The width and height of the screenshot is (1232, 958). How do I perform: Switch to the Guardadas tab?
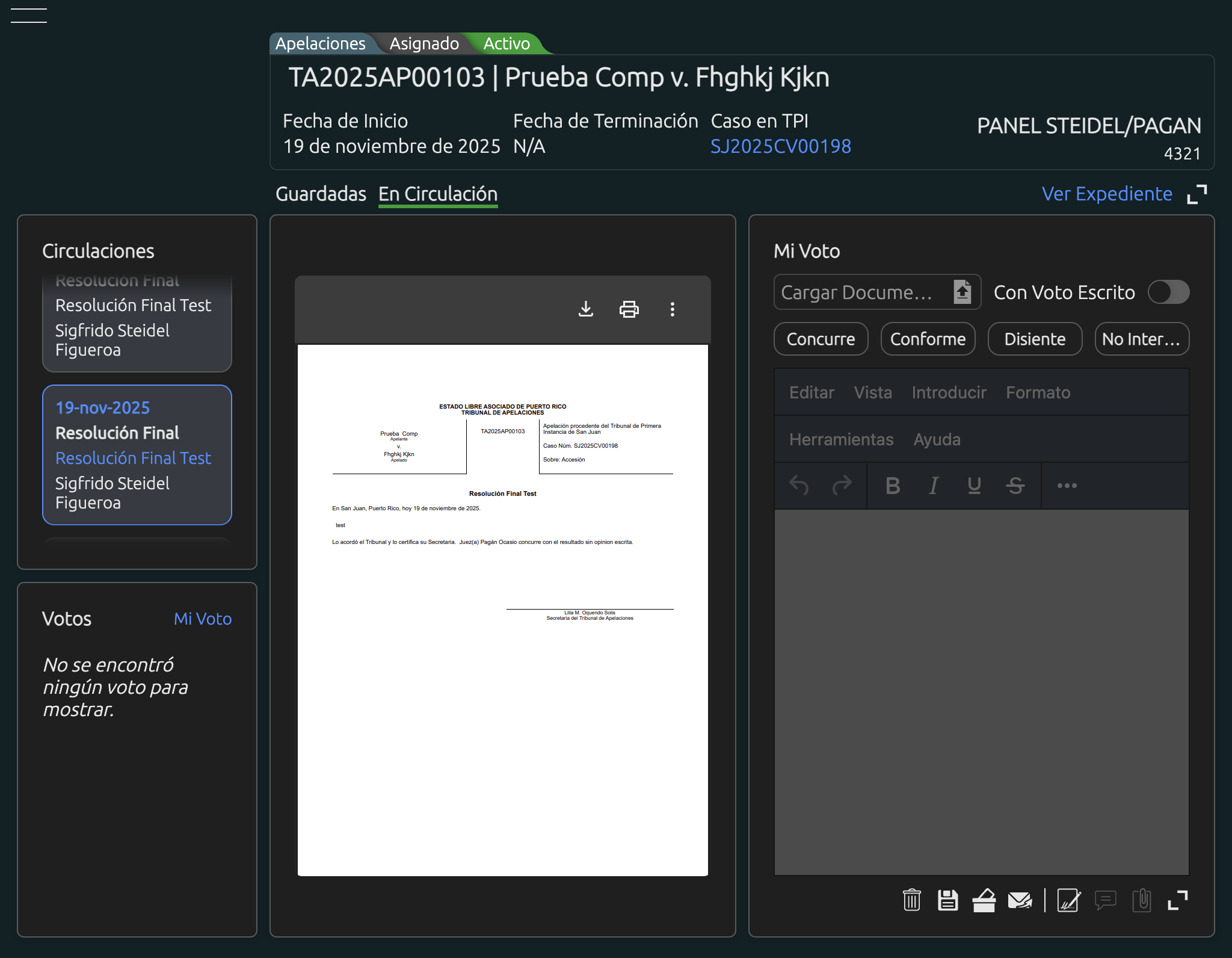[x=321, y=194]
